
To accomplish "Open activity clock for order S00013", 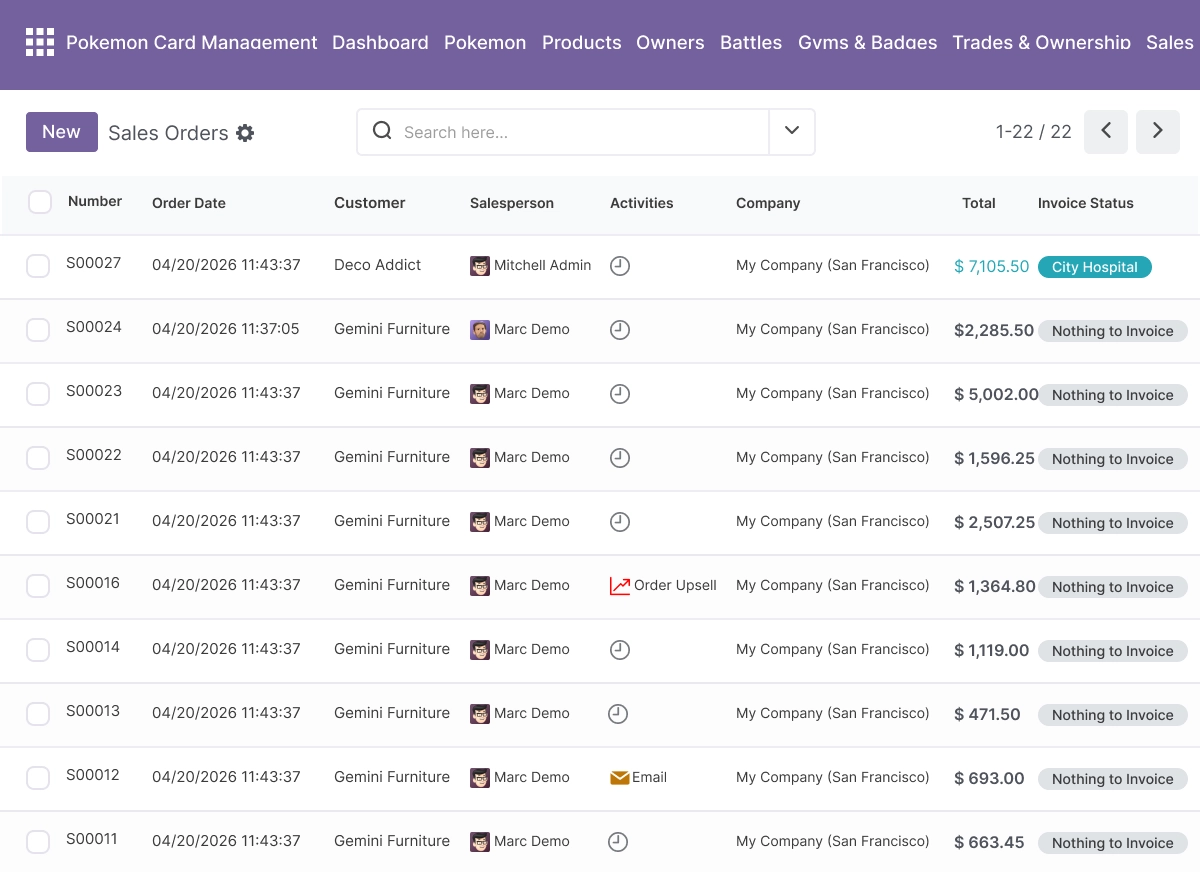I will pyautogui.click(x=618, y=714).
